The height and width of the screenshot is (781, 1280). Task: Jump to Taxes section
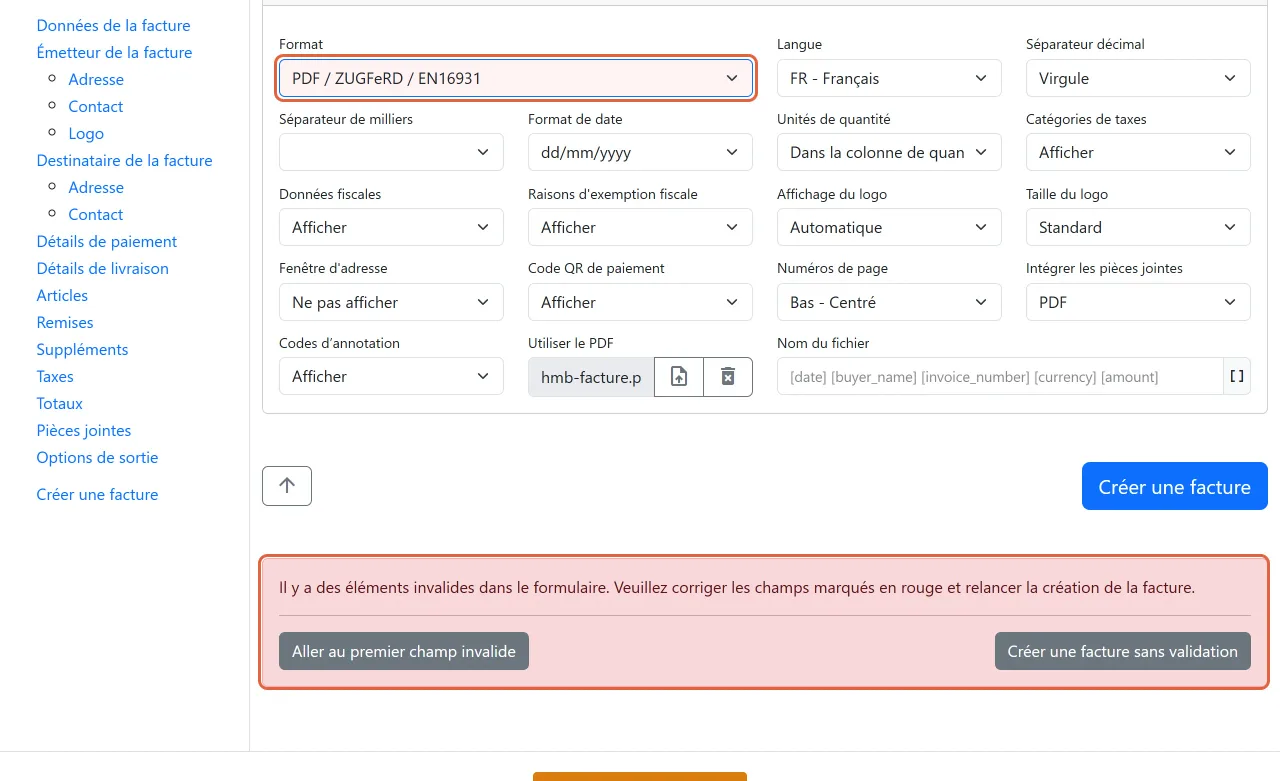[x=55, y=376]
